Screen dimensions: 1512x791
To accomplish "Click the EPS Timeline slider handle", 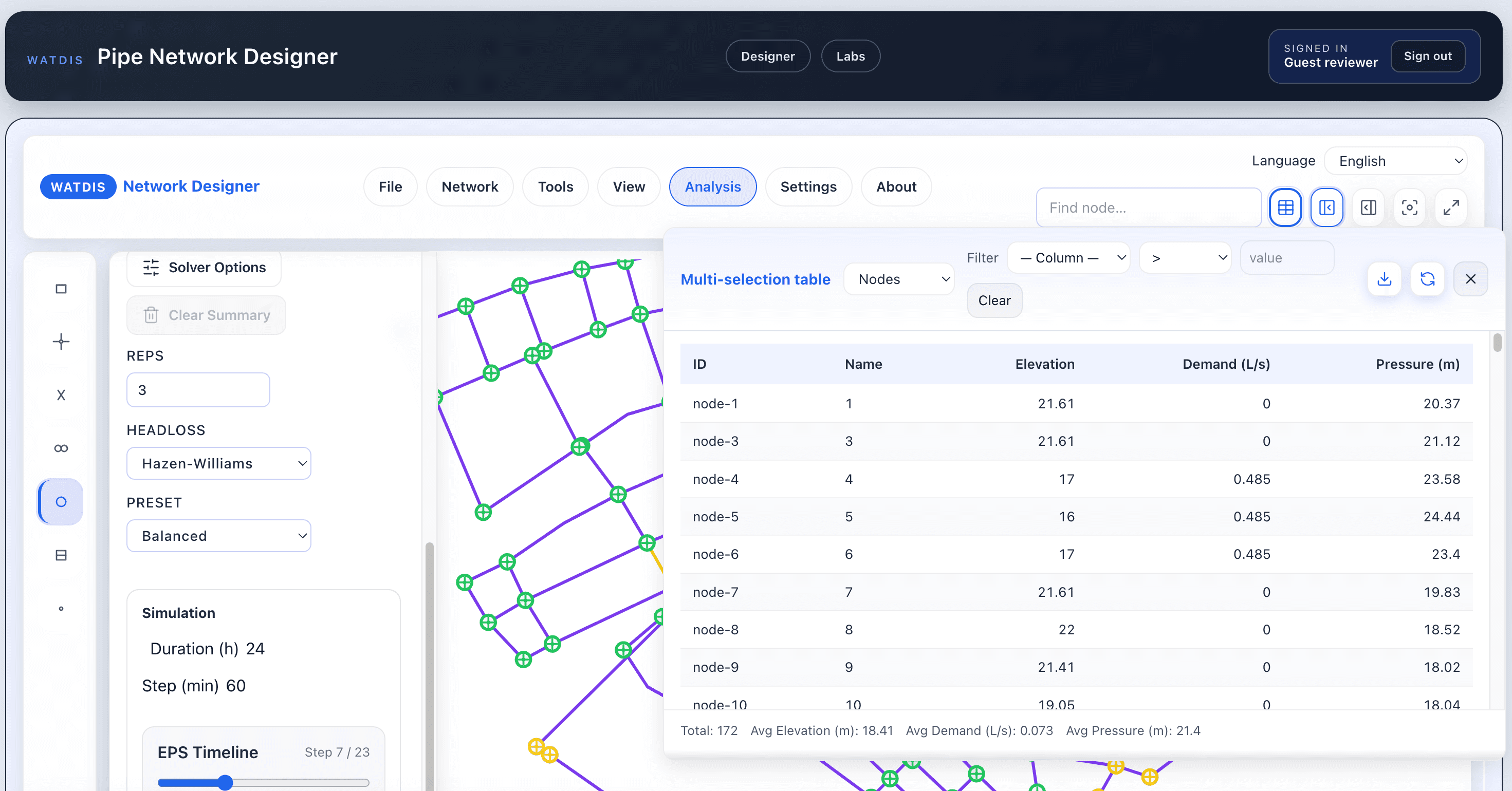I will click(x=225, y=782).
